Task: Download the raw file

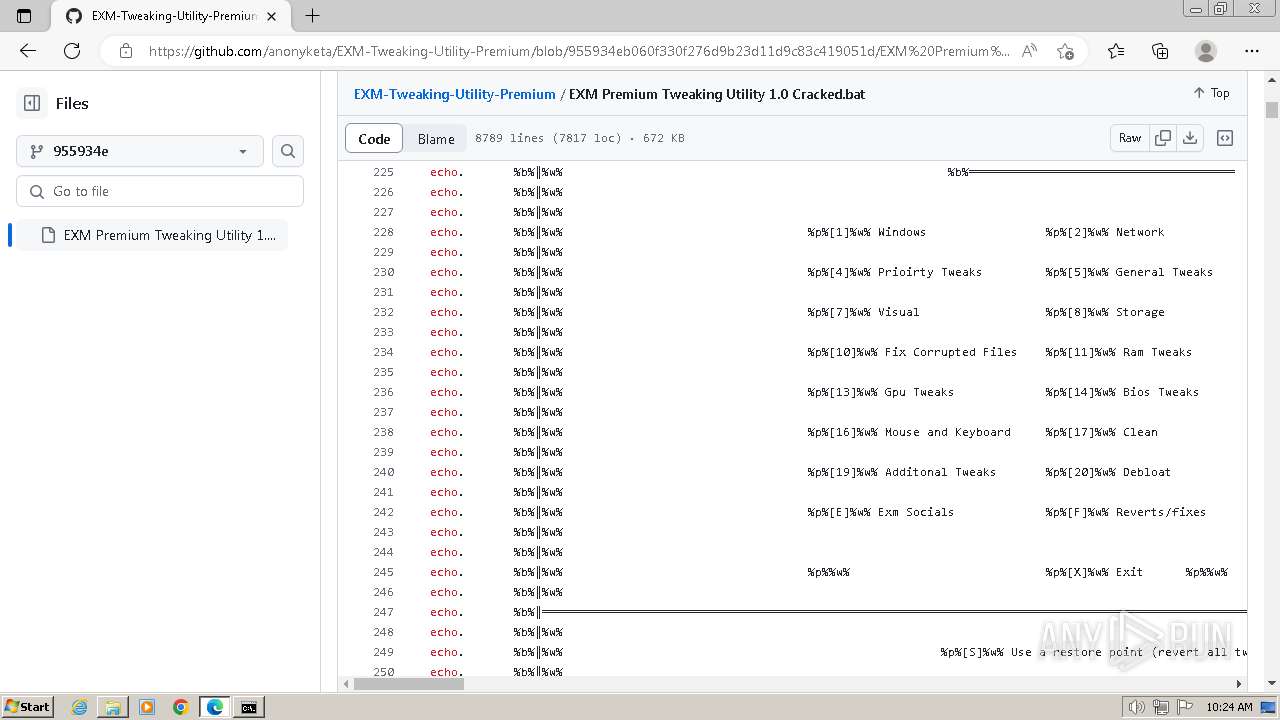Action: pos(1190,138)
